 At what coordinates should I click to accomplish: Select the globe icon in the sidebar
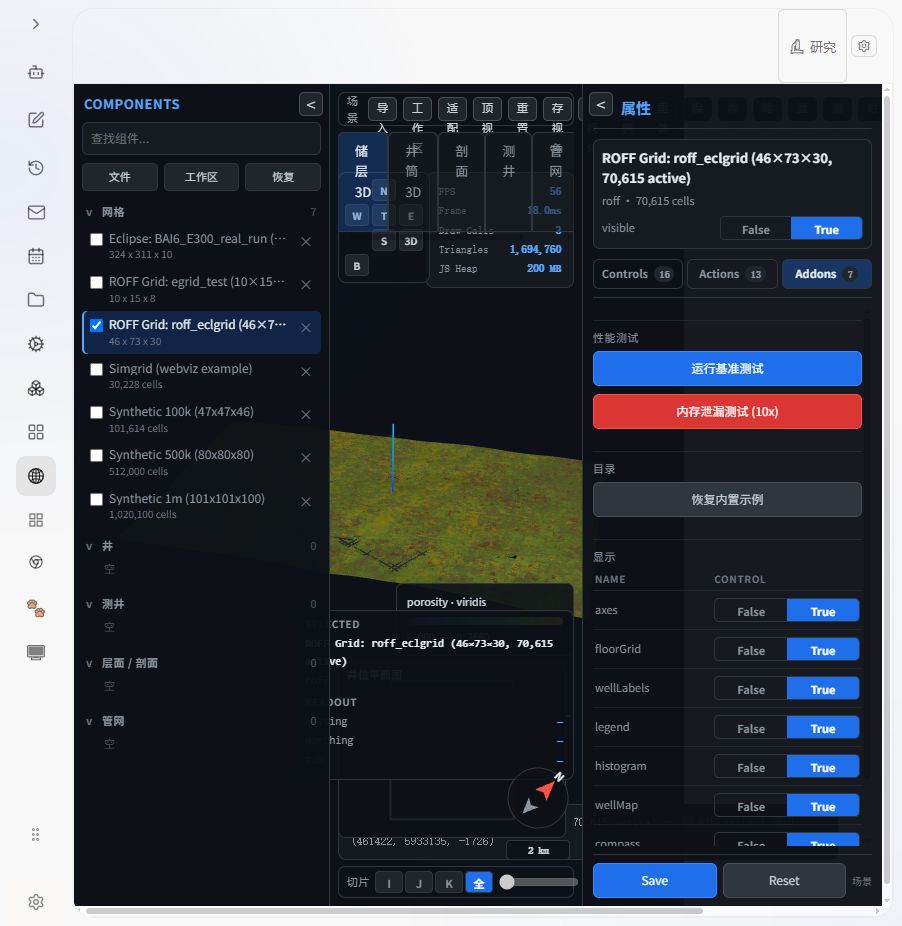point(36,476)
